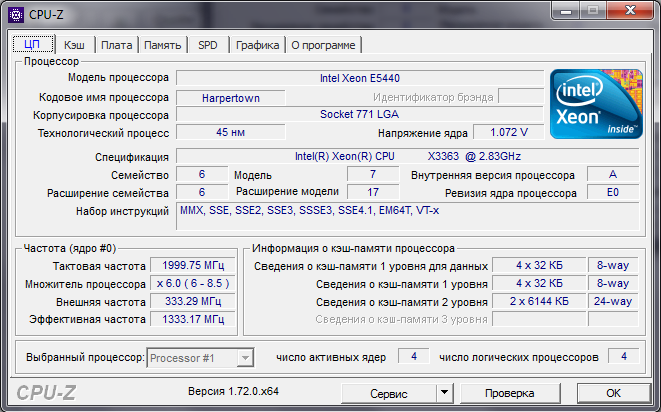Click the CPU-Z app icon in title bar
661x412 pixels.
(x=16, y=15)
